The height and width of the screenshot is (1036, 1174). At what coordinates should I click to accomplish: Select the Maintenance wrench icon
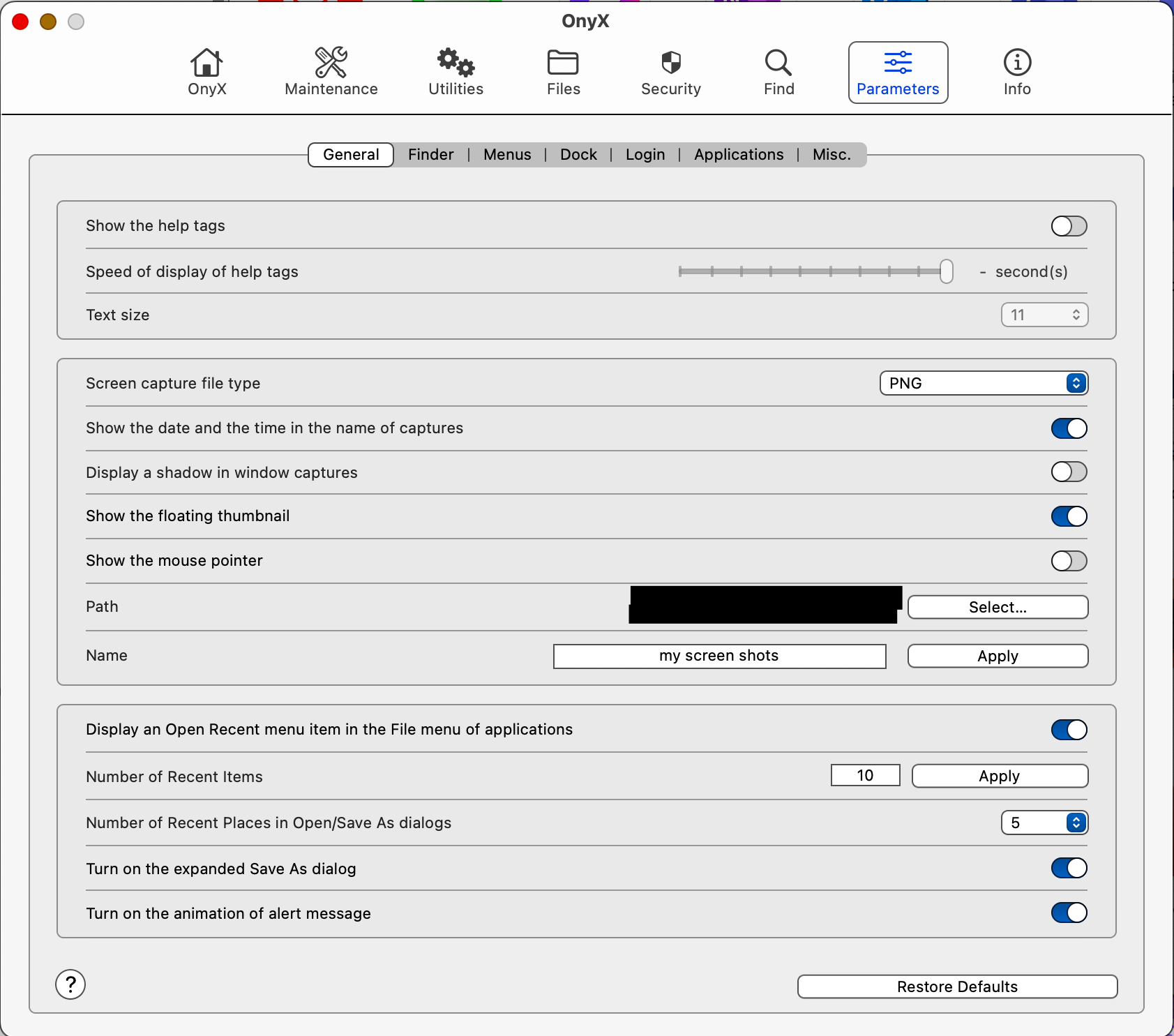coord(331,71)
